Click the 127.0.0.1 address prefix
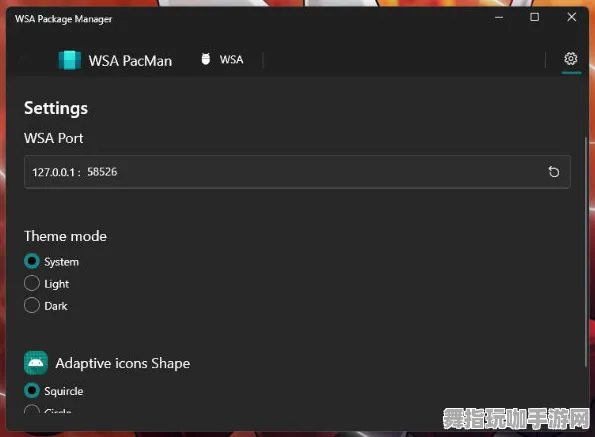This screenshot has width=595, height=437. (x=56, y=173)
